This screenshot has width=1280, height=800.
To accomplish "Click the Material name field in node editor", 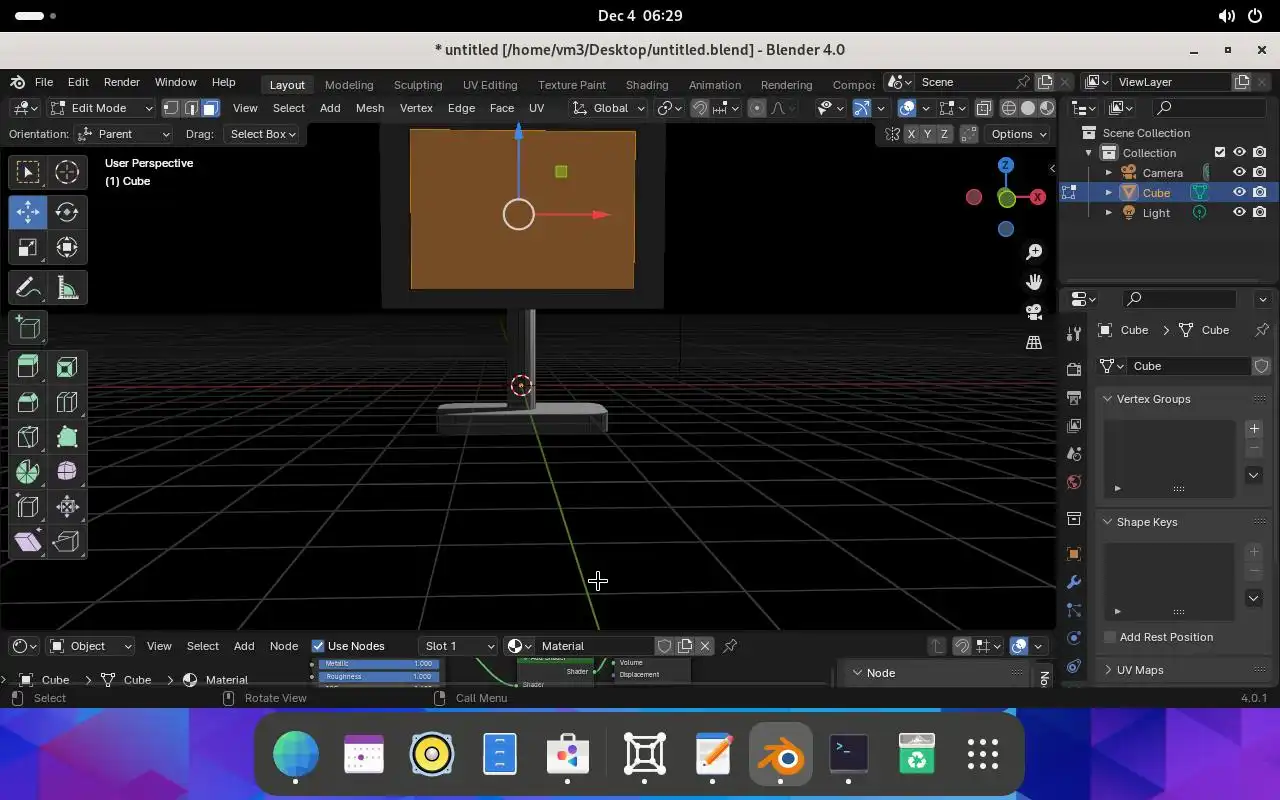I will (x=594, y=646).
